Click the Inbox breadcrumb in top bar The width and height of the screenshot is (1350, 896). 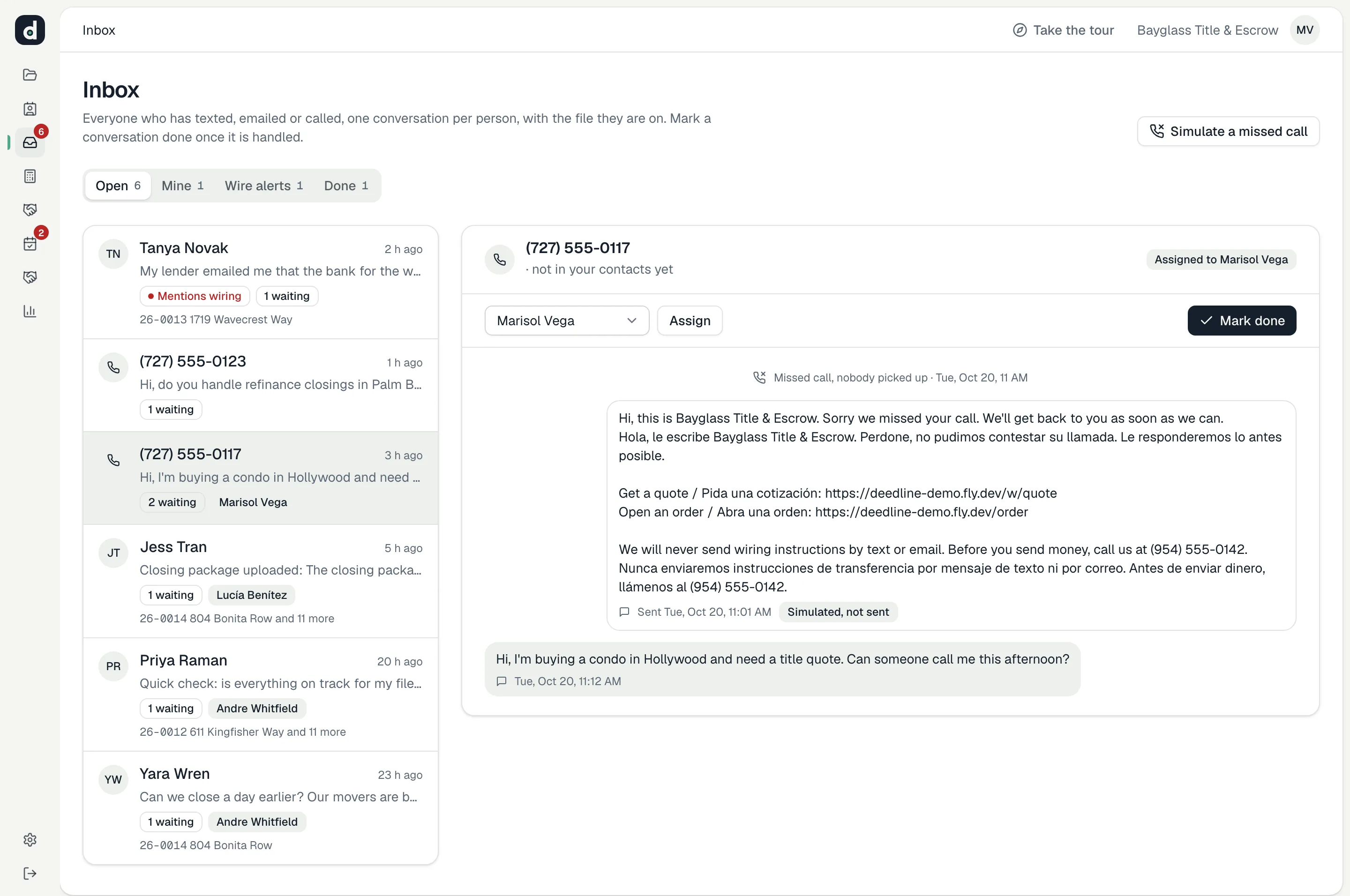click(x=98, y=30)
